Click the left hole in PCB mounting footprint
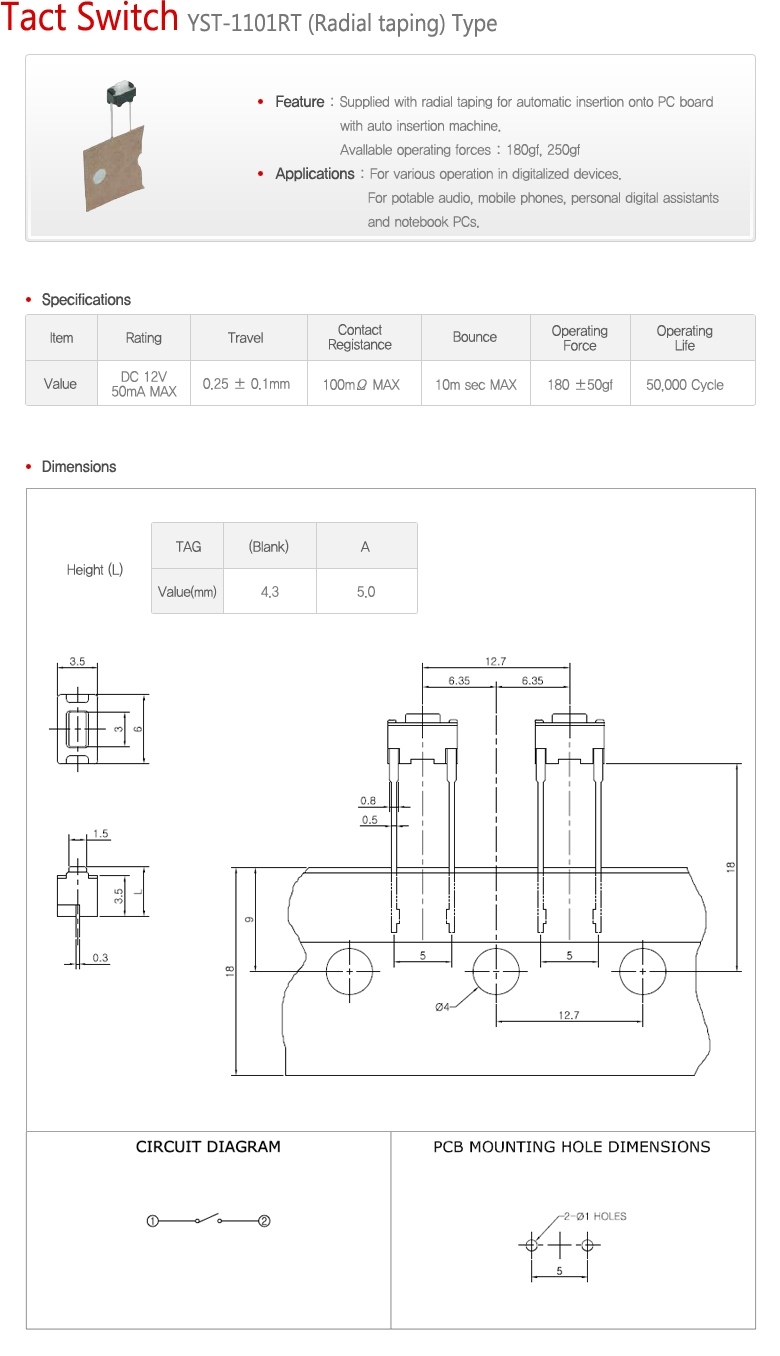This screenshot has height=1356, width=780. pos(532,1245)
